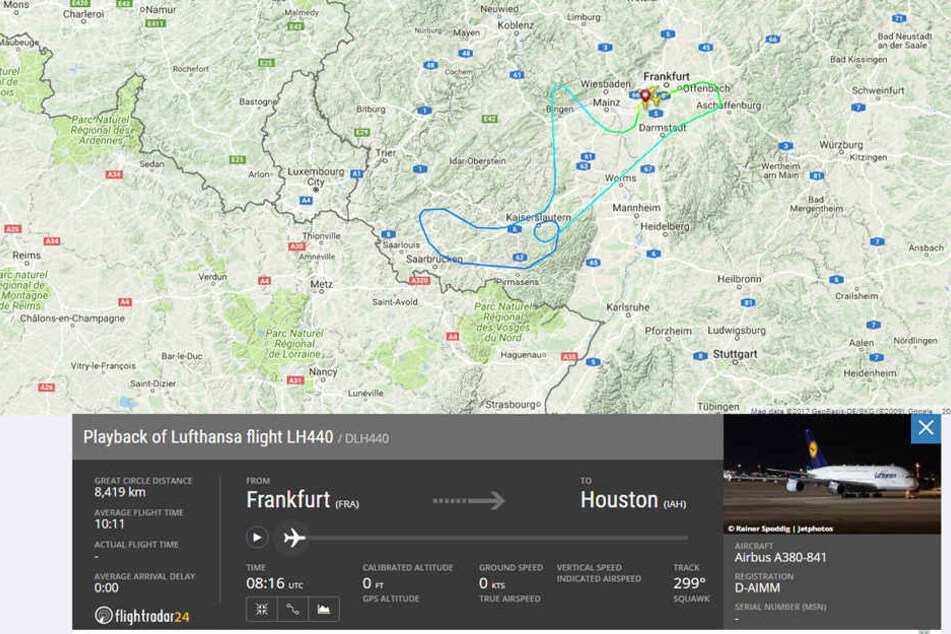Click the Mannheim label on map

pyautogui.click(x=636, y=207)
